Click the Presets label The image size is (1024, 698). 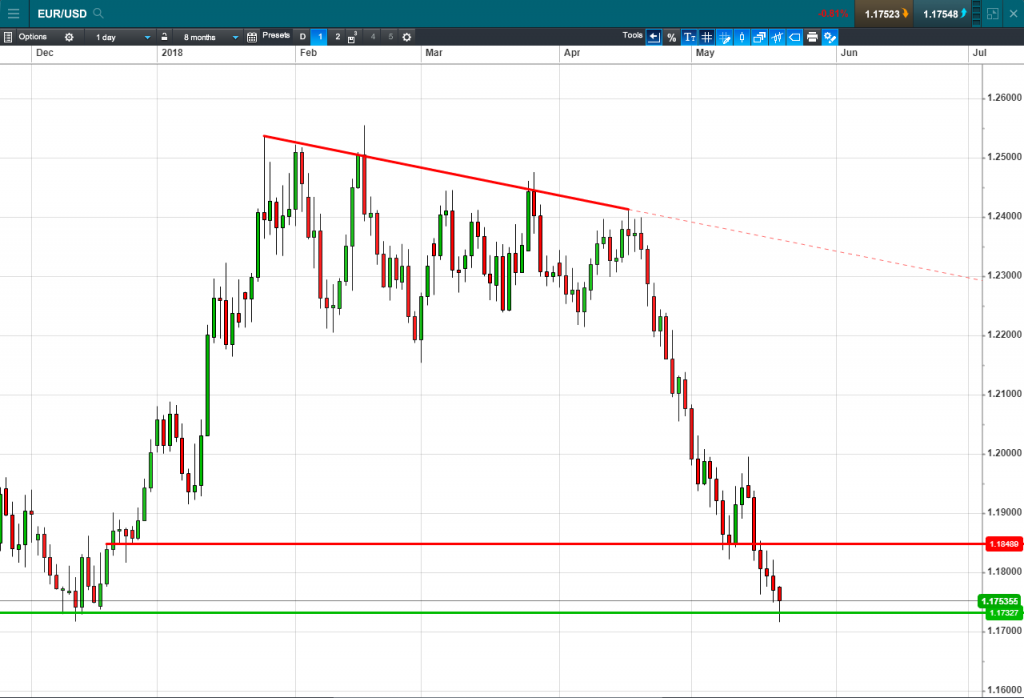pyautogui.click(x=276, y=35)
